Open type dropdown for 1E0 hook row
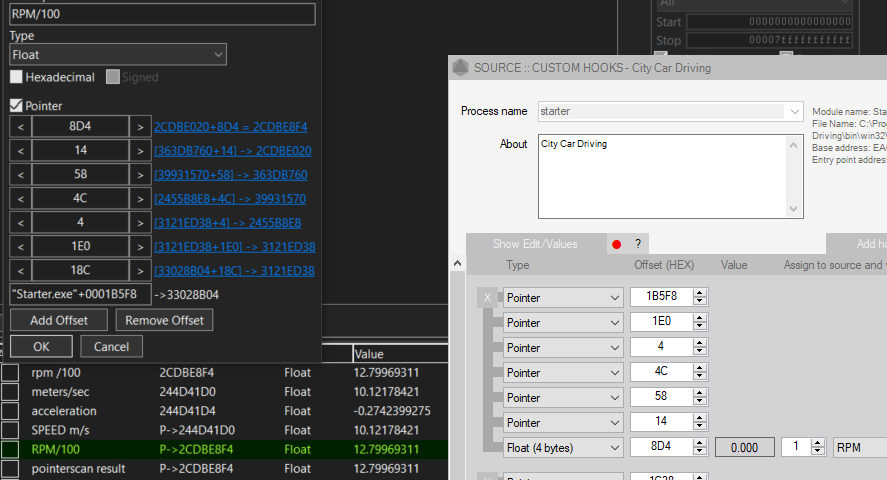Image resolution: width=887 pixels, height=480 pixels. 563,323
